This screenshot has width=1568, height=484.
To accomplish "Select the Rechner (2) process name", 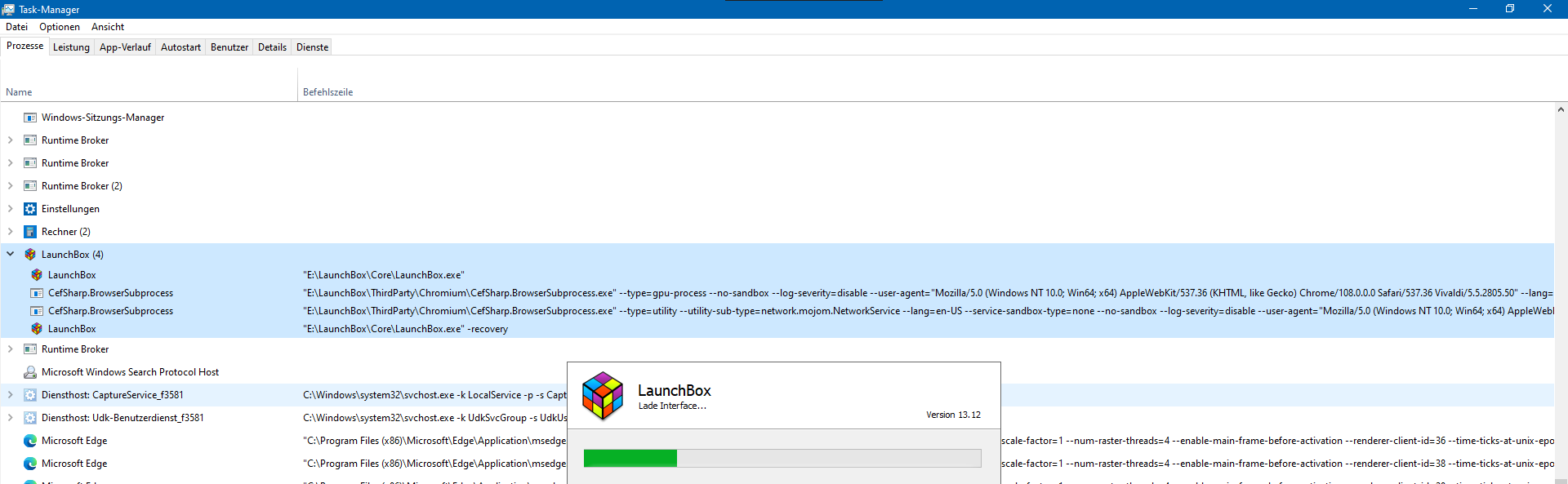I will pyautogui.click(x=66, y=232).
